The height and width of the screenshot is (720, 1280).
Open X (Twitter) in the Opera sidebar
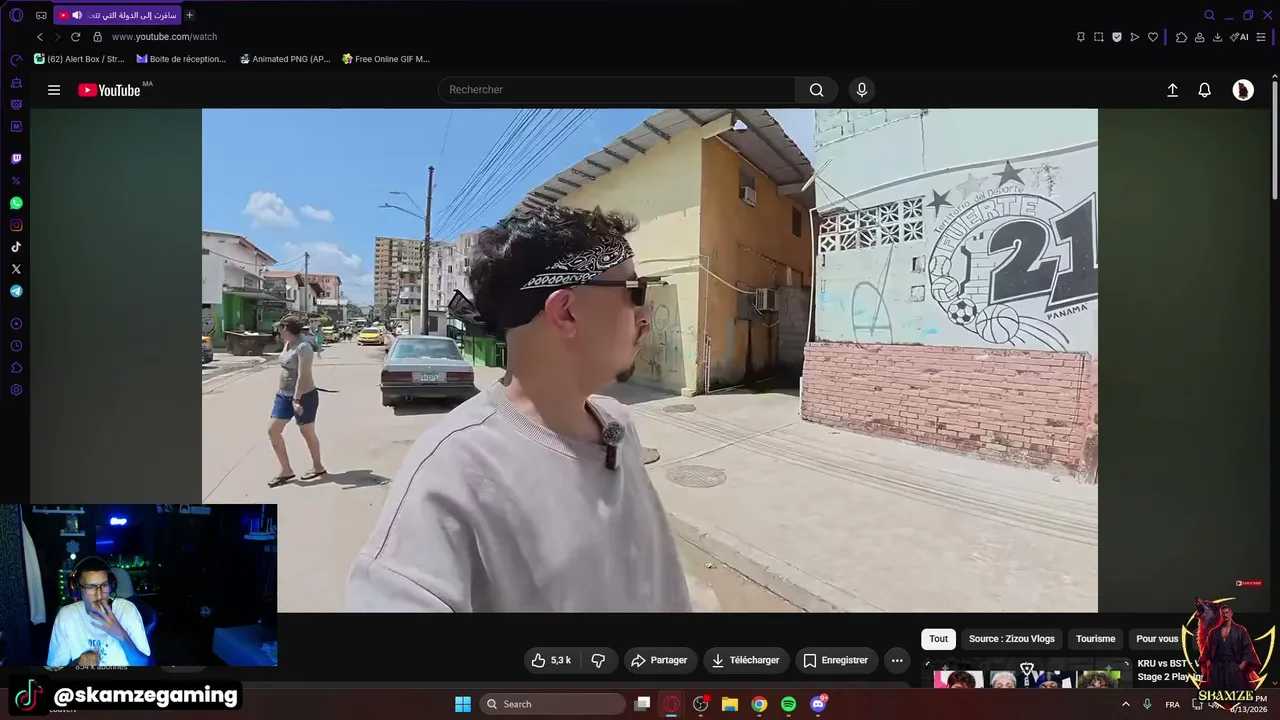coord(16,269)
